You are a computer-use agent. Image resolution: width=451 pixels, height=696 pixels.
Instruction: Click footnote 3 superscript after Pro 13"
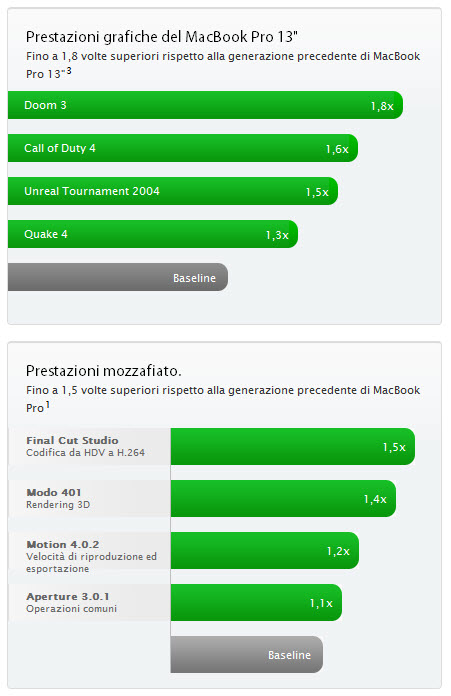(69, 71)
